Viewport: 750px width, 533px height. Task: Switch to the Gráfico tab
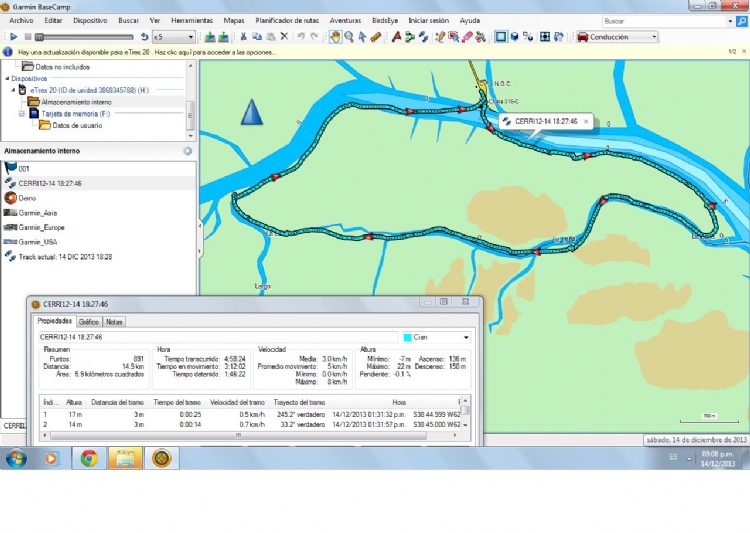pyautogui.click(x=88, y=322)
